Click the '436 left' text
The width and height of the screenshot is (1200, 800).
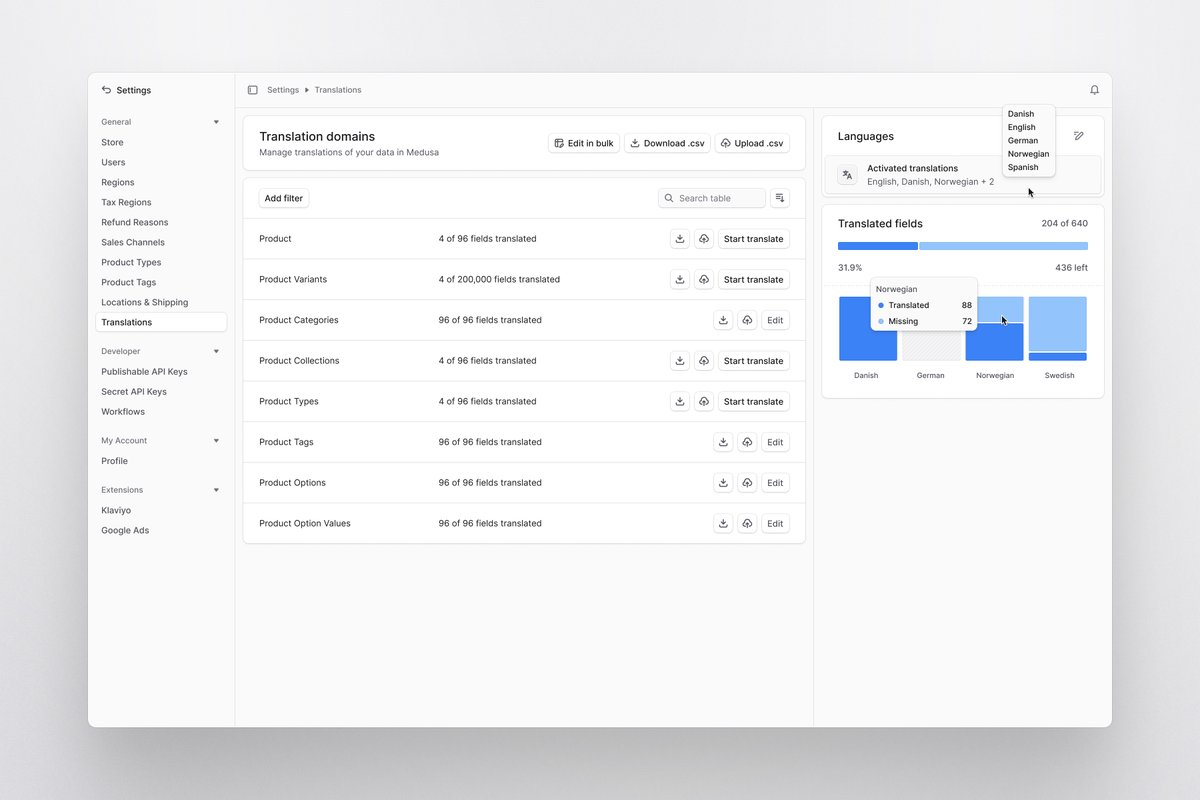(1071, 268)
